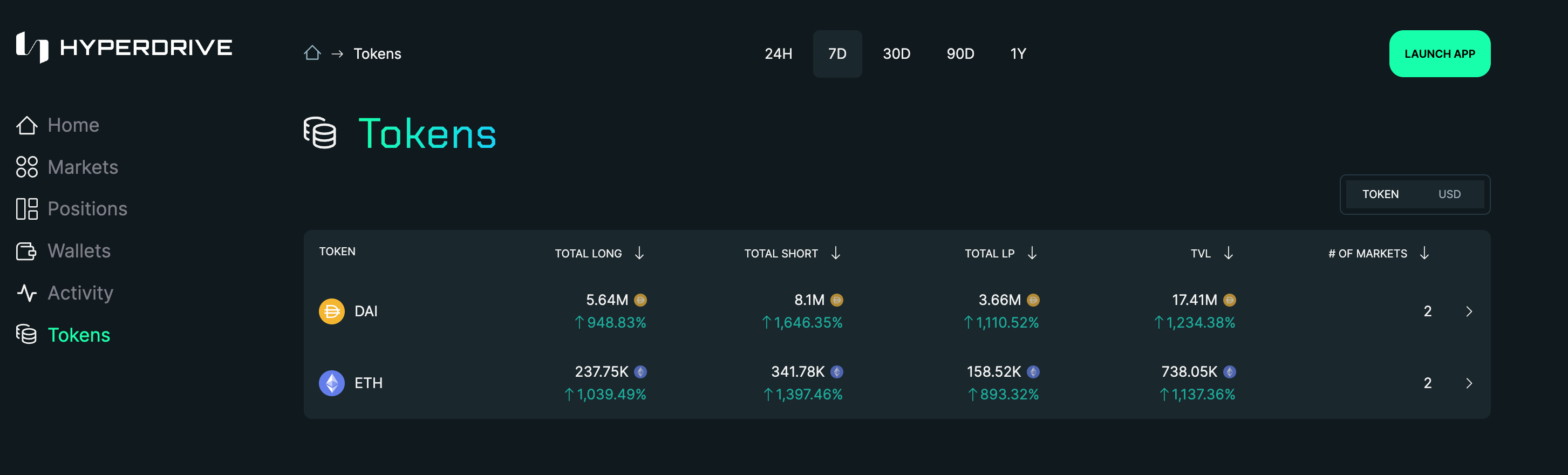Click the ETH coin icon beside 237.75K
The image size is (1568, 475).
coord(640,372)
